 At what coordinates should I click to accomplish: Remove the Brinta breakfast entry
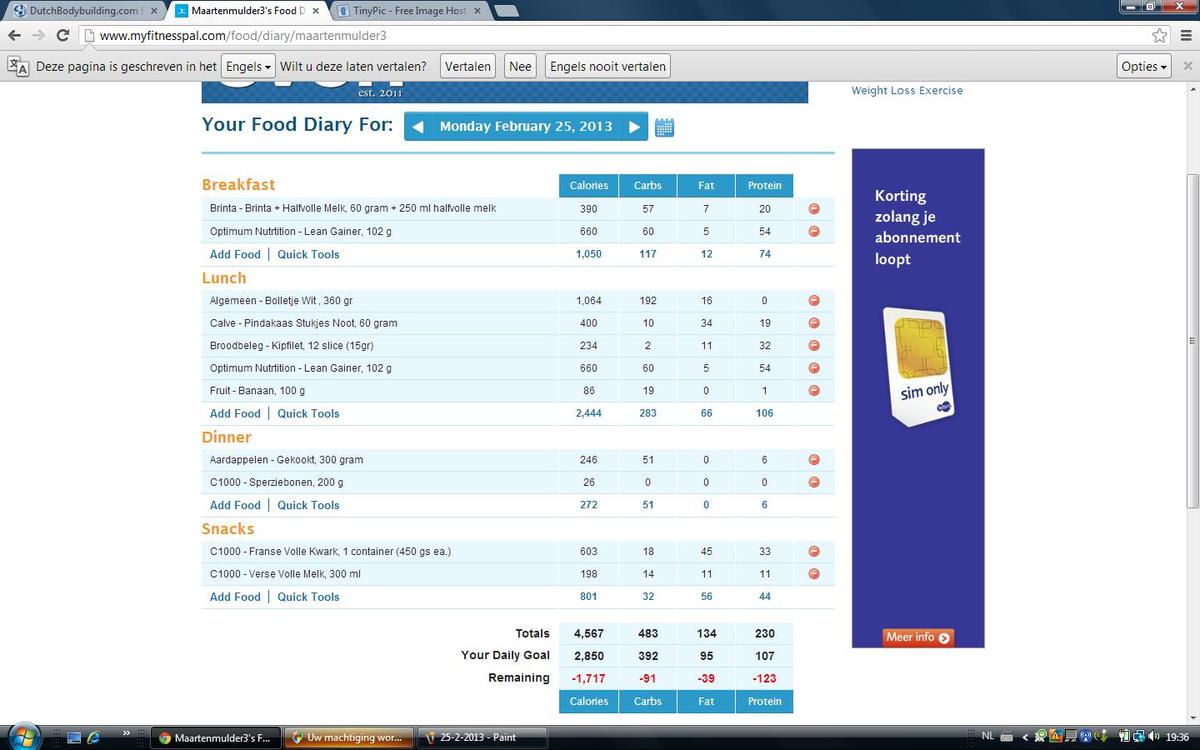813,209
